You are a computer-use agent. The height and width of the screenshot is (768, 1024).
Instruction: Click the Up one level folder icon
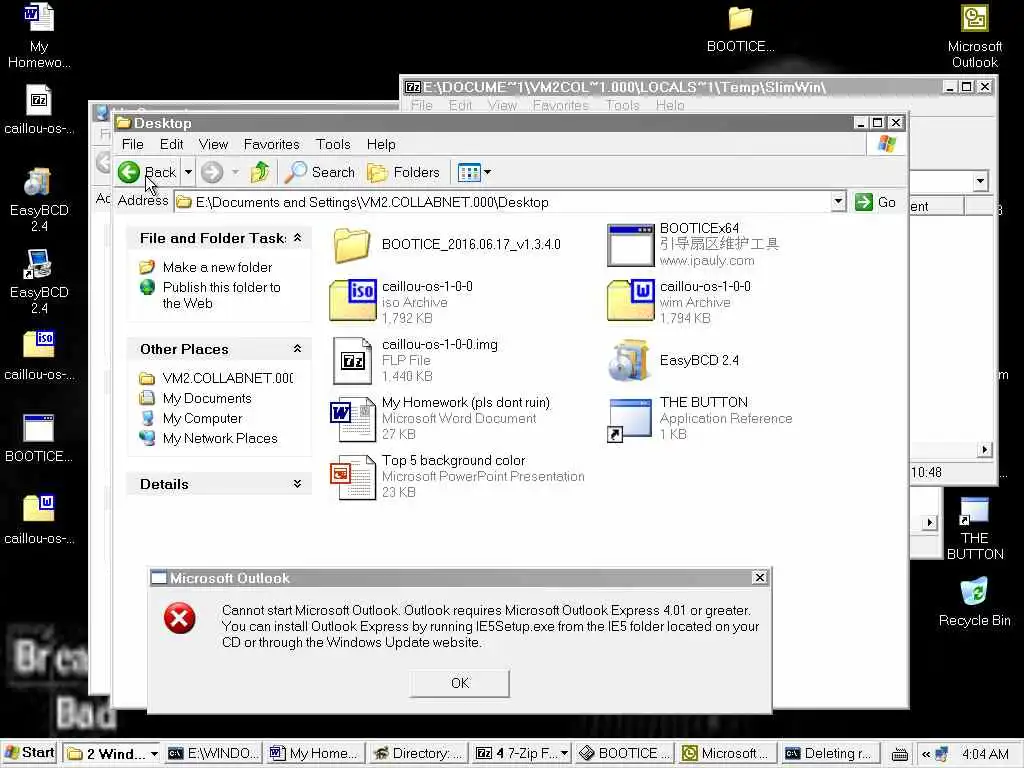click(260, 172)
